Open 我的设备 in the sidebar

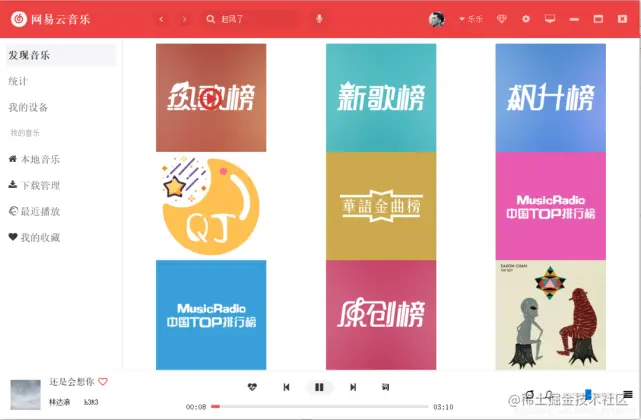(x=28, y=108)
